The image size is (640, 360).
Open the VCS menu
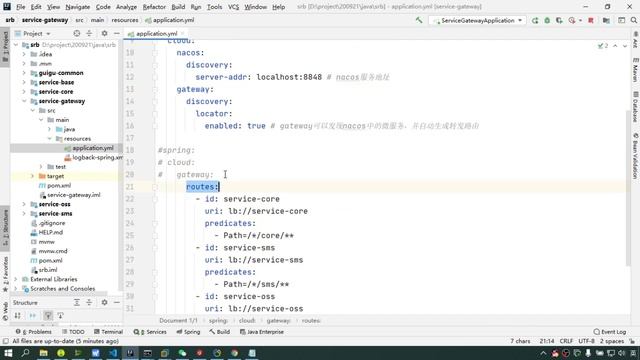point(233,7)
